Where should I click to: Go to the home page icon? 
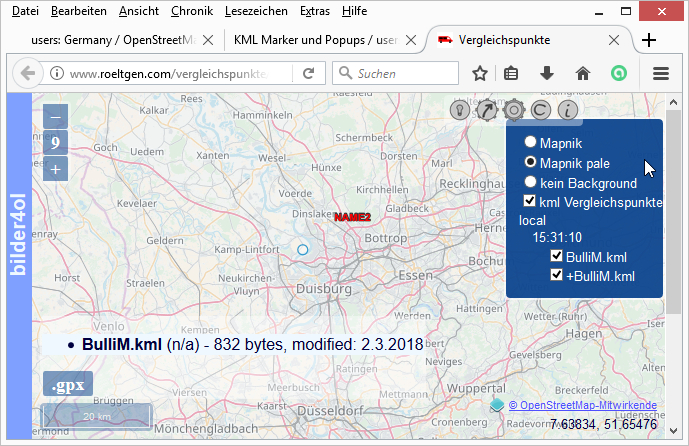[583, 73]
